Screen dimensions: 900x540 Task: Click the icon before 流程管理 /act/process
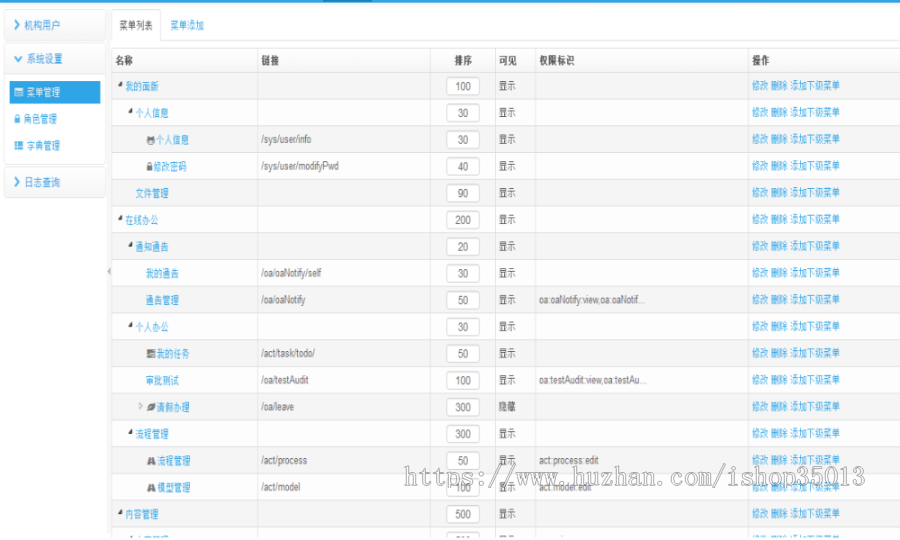[151, 461]
